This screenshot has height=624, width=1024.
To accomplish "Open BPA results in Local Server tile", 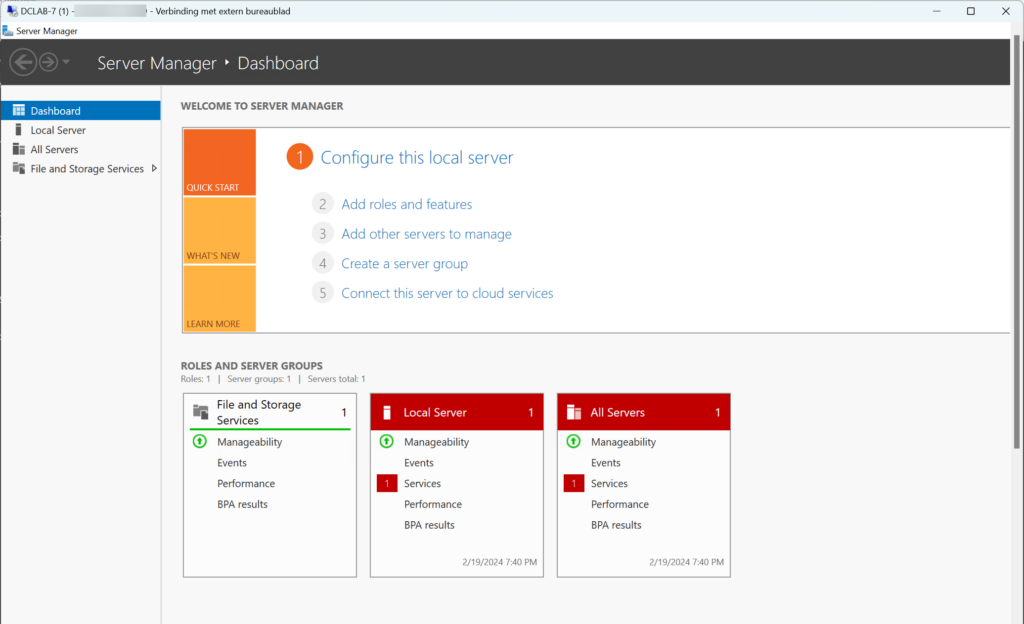I will (x=429, y=525).
